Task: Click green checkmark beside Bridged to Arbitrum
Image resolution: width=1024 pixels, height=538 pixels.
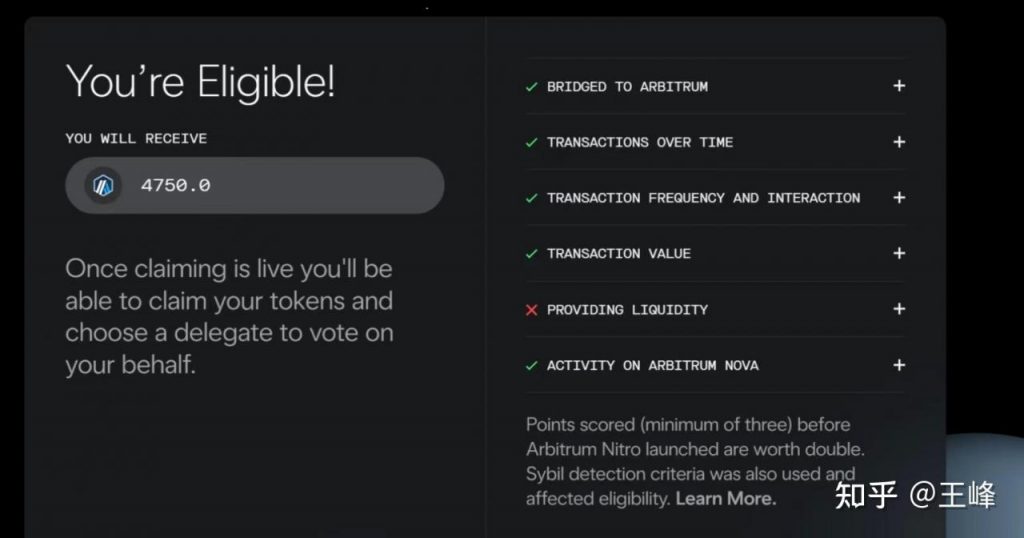Action: [x=532, y=87]
